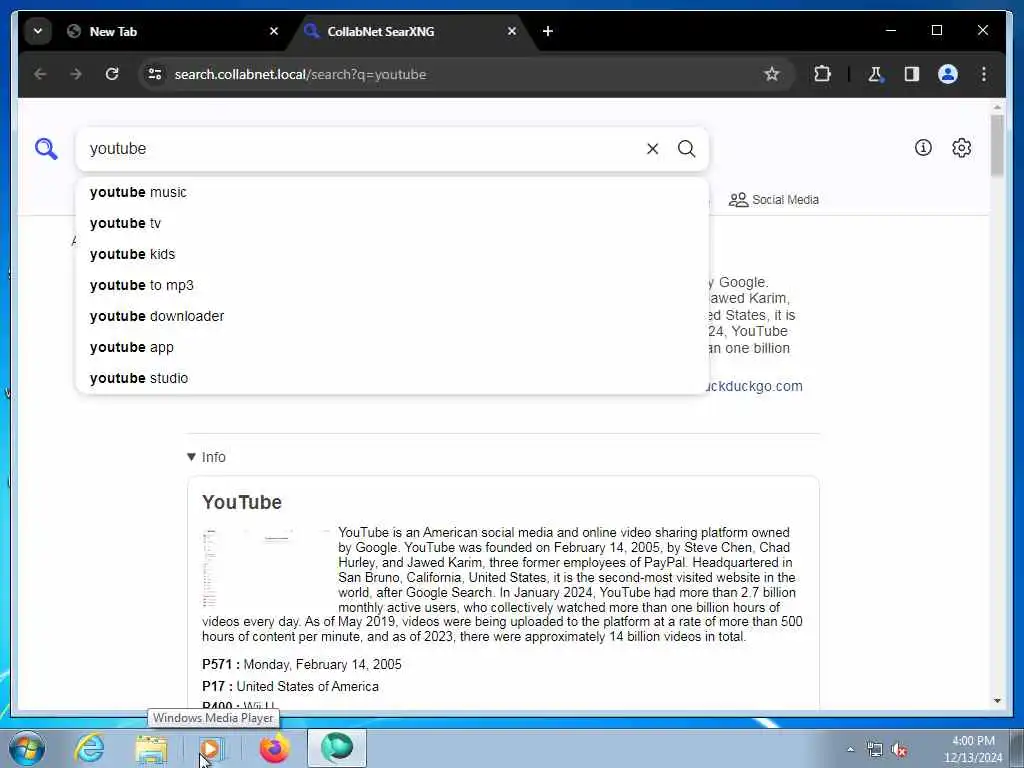1024x768 pixels.
Task: Choose suggestion youtube downloader
Action: [392, 316]
